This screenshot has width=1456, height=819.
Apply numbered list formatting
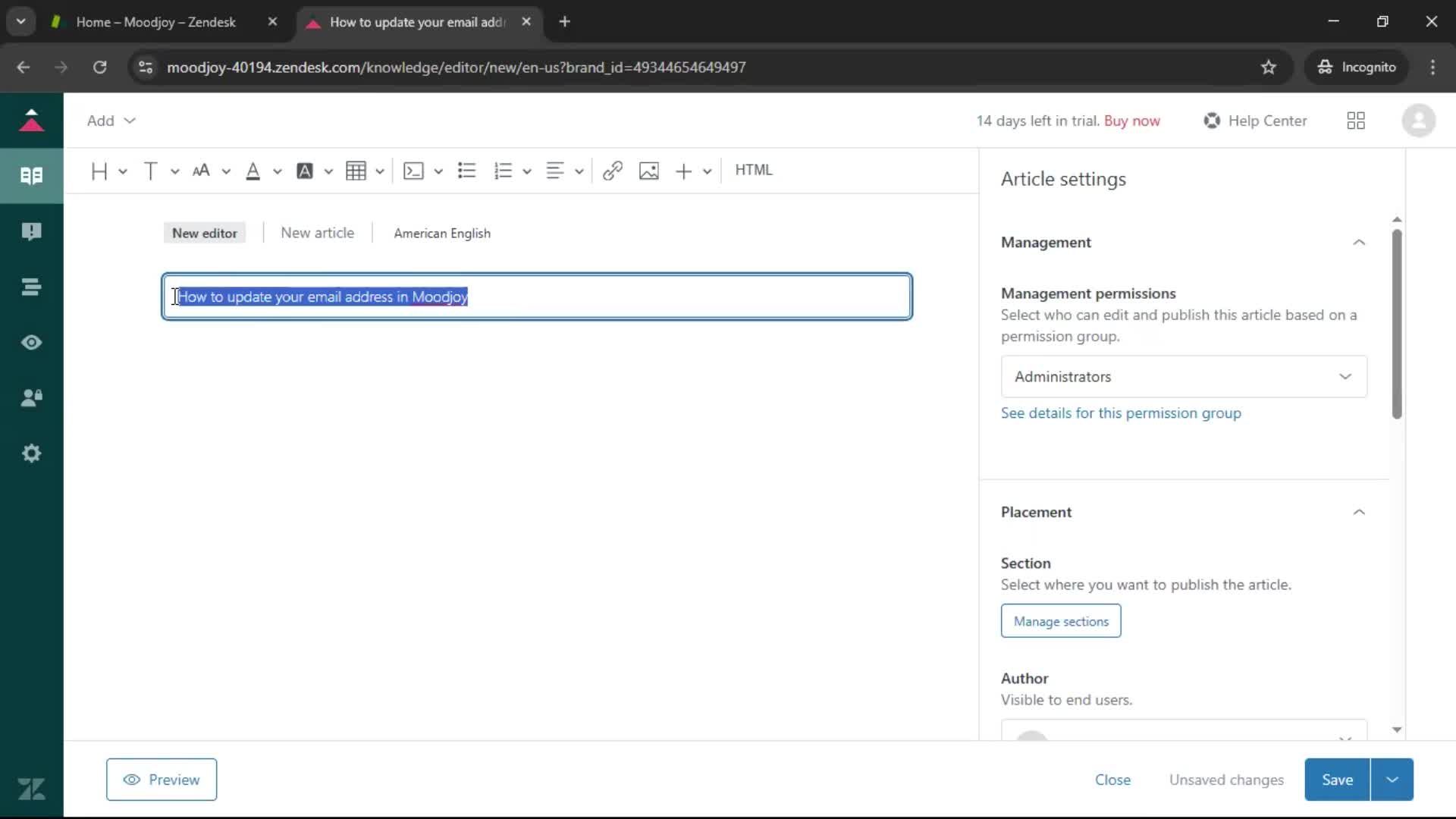(503, 171)
